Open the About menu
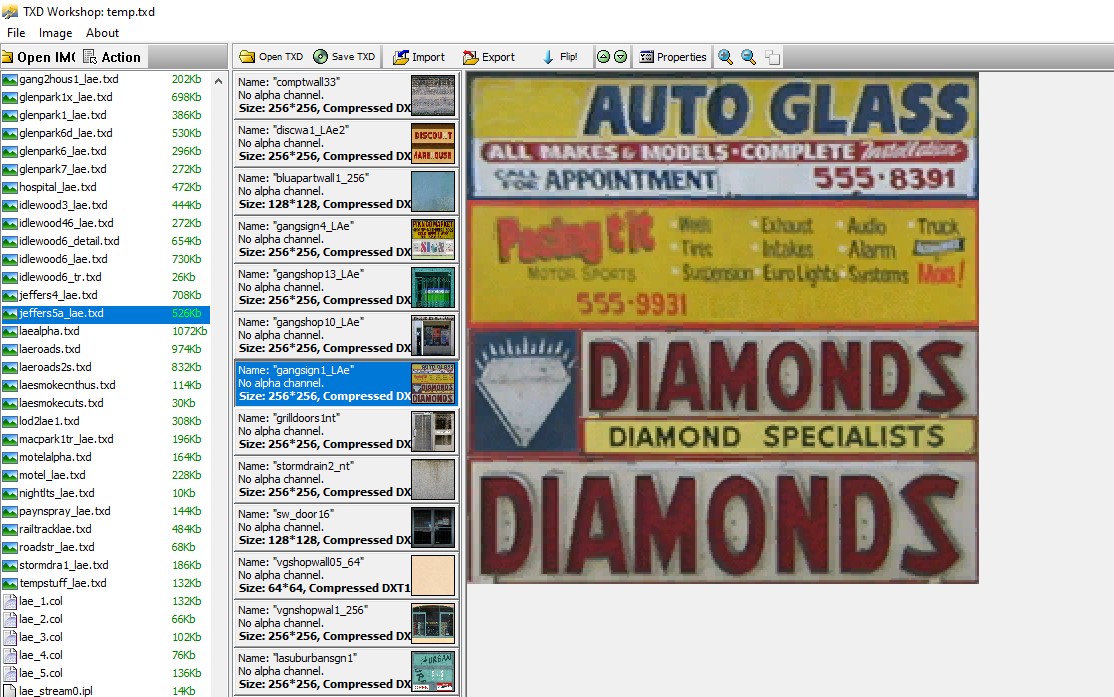Image resolution: width=1114 pixels, height=697 pixels. [x=102, y=33]
